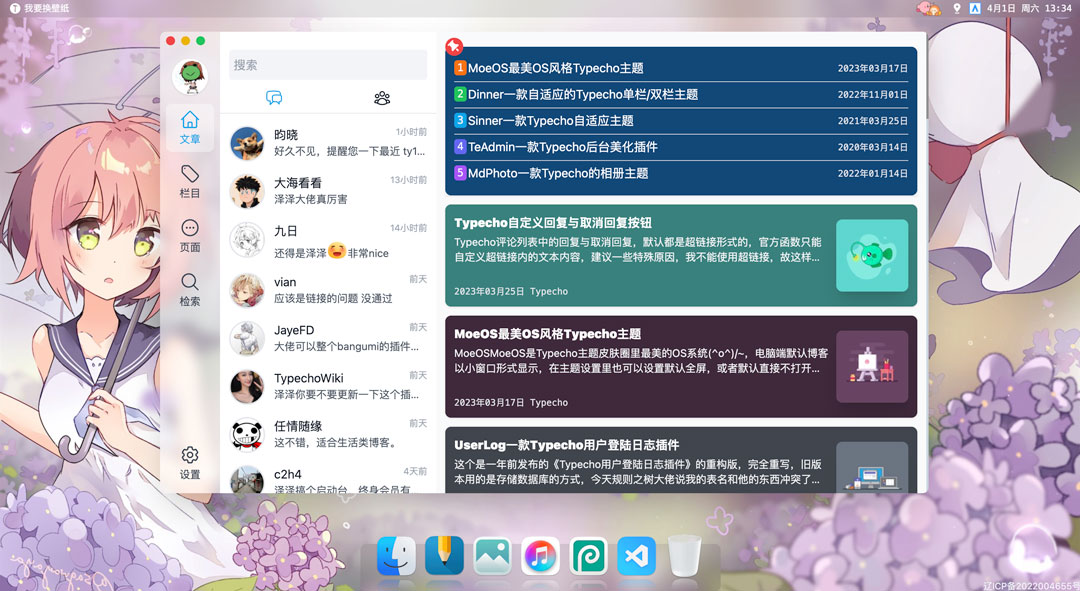Open the fish thumbnail on the Typecho reply card

coord(871,255)
